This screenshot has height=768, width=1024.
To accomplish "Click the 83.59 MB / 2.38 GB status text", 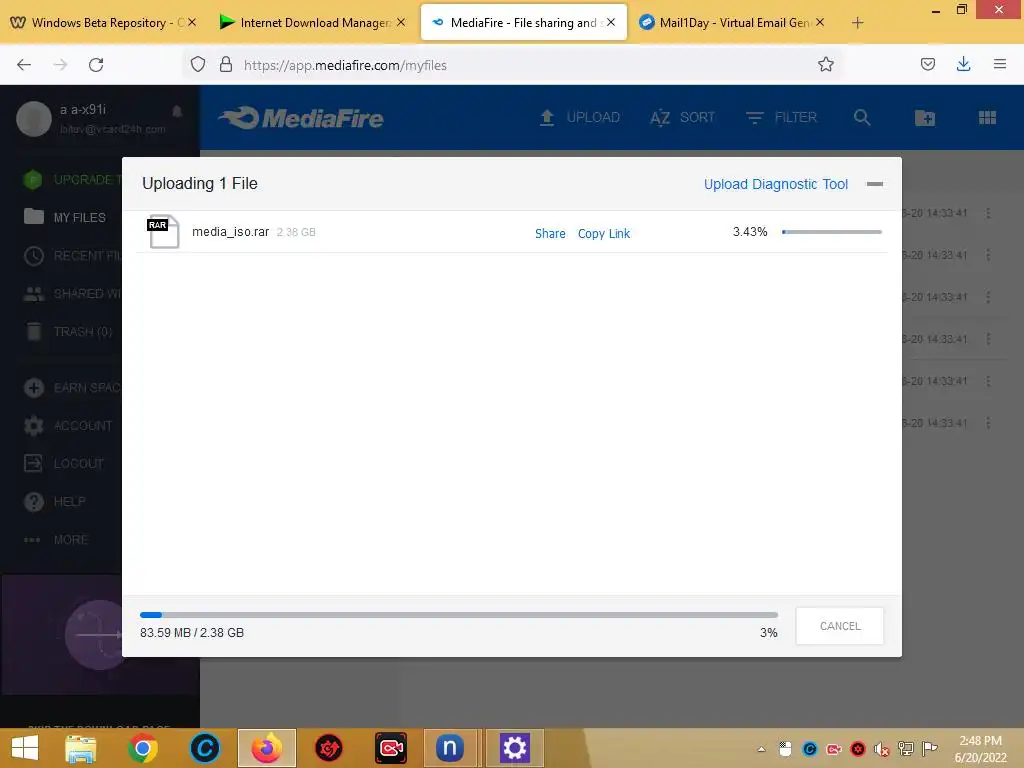I will pyautogui.click(x=192, y=633).
